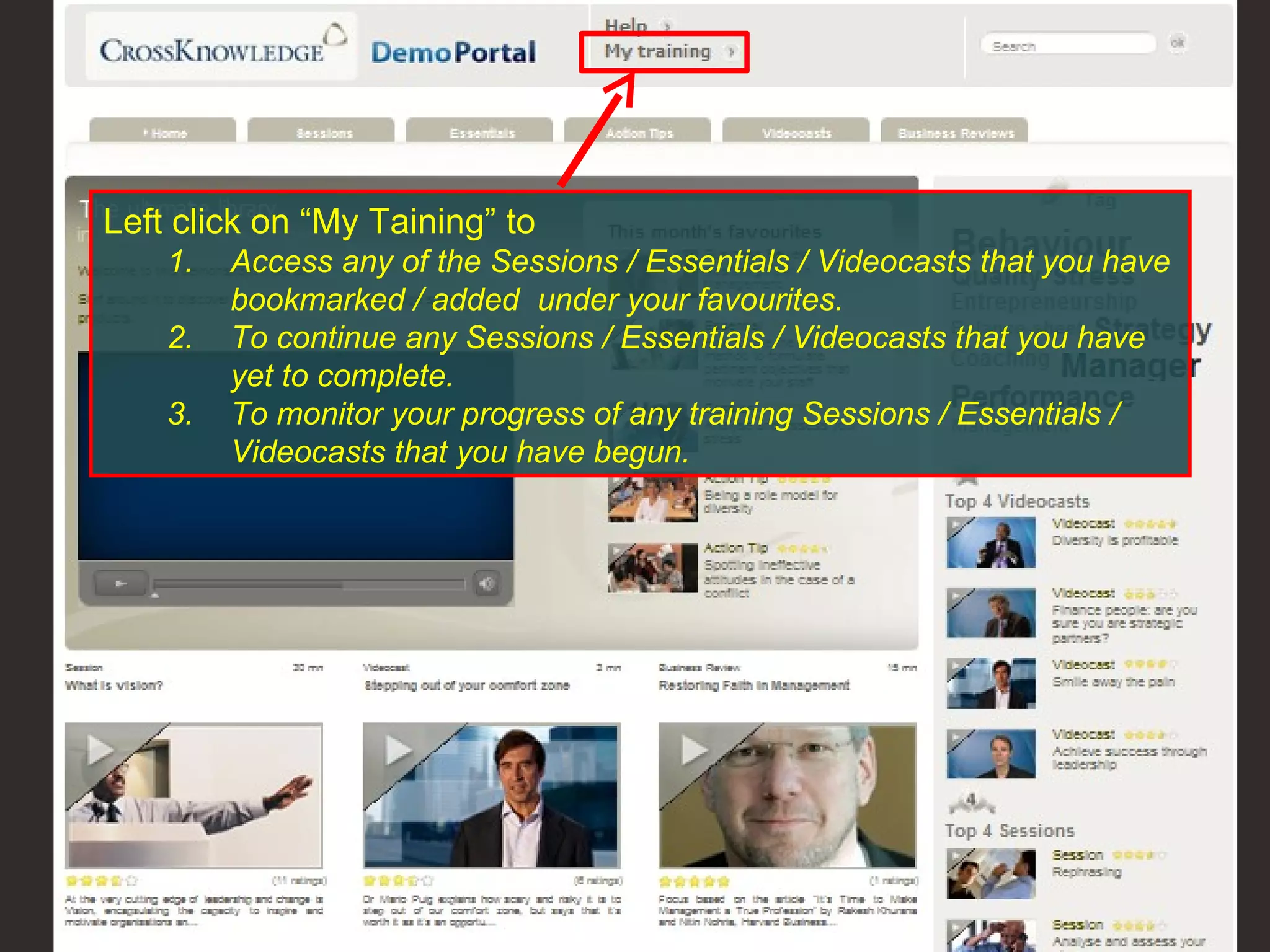Open the My training menu link
The image size is (1270, 952).
point(658,51)
